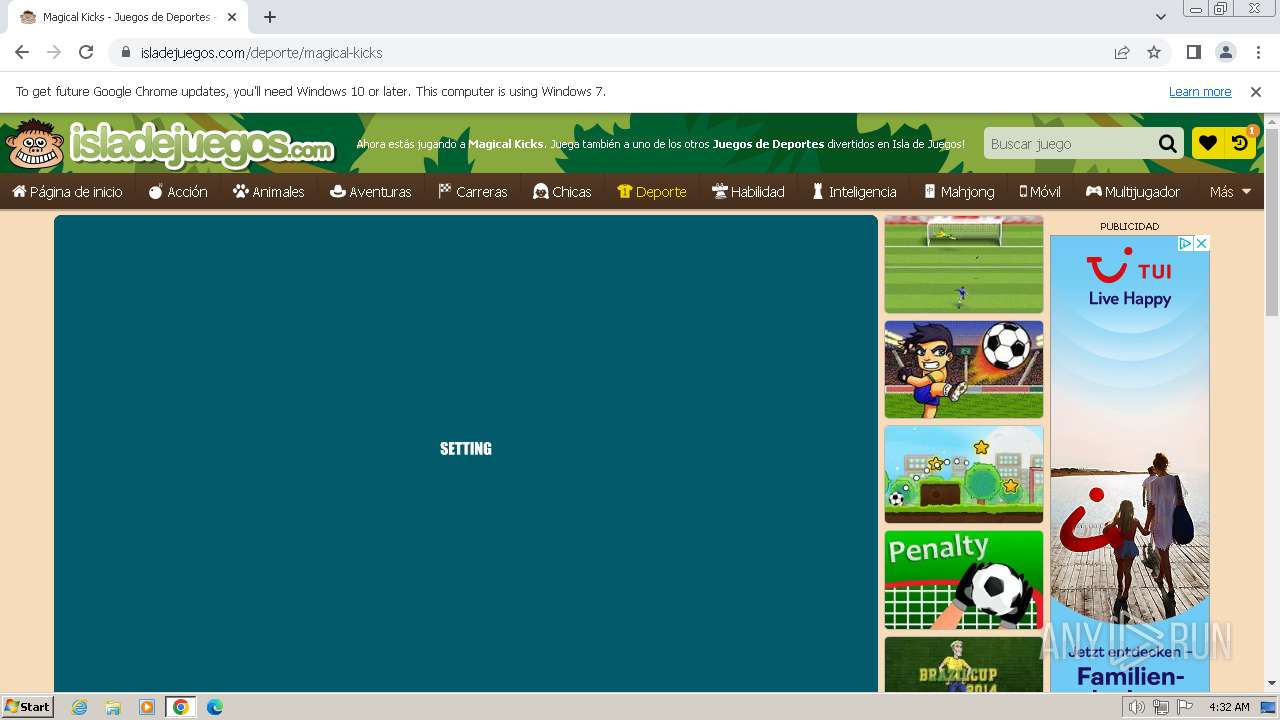The width and height of the screenshot is (1280, 720).
Task: Open Chrome profile avatar
Action: 1225,53
